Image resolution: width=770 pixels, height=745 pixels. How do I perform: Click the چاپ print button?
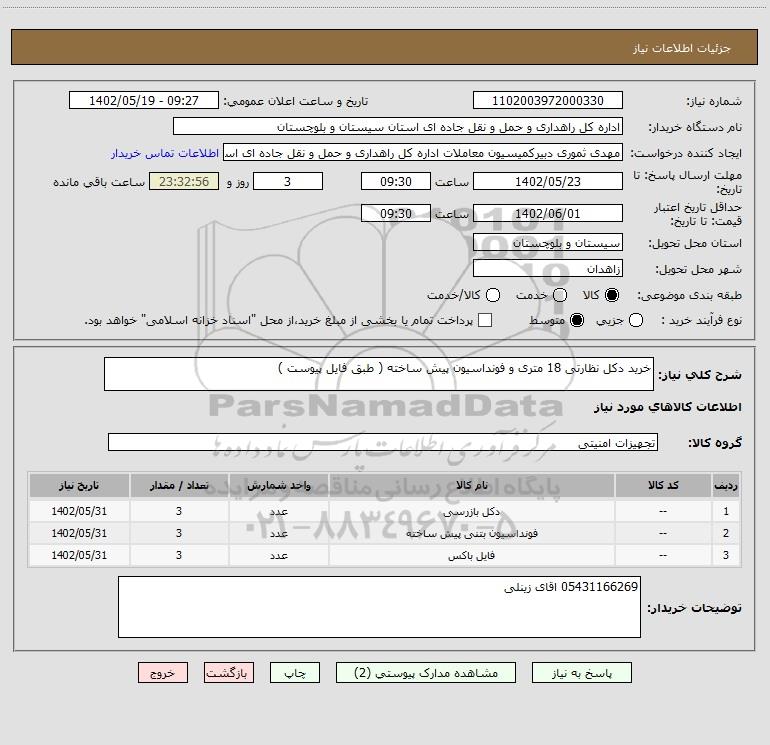coord(295,673)
